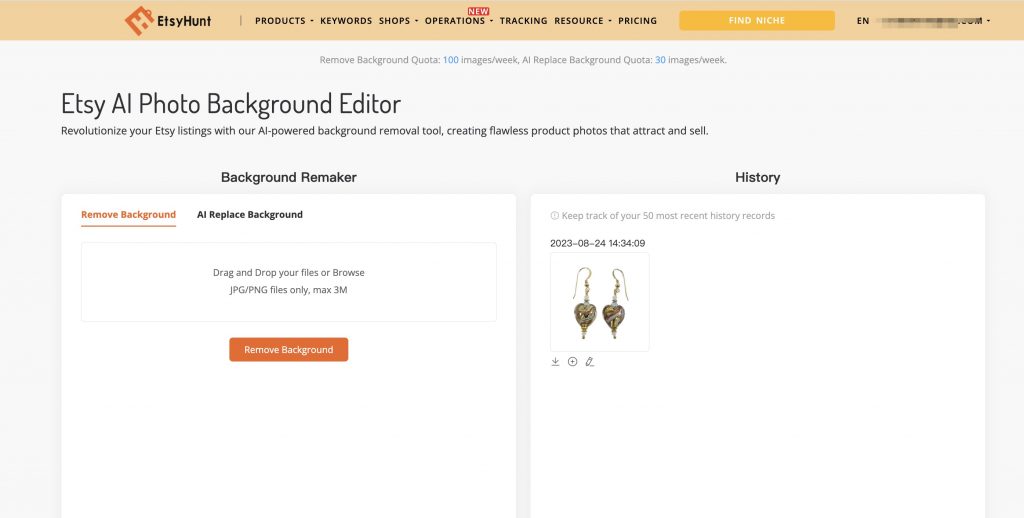
Task: Click the drag and drop upload area
Action: tap(289, 282)
